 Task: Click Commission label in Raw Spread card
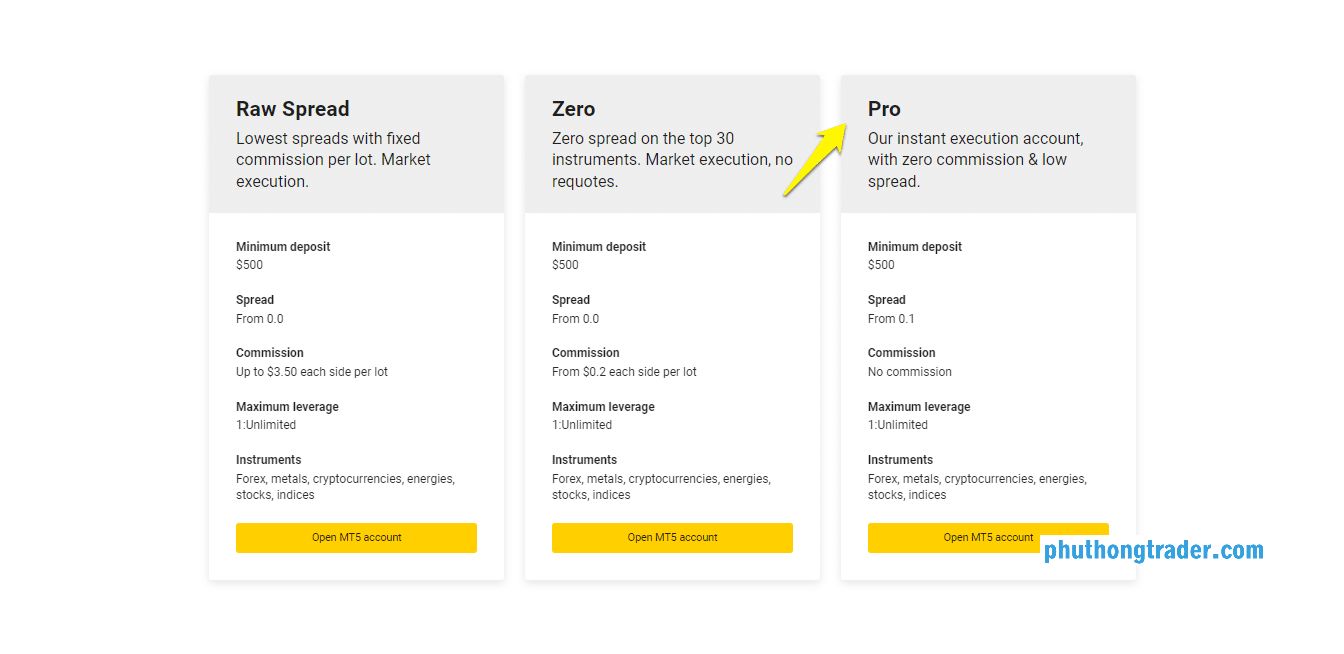pos(270,353)
